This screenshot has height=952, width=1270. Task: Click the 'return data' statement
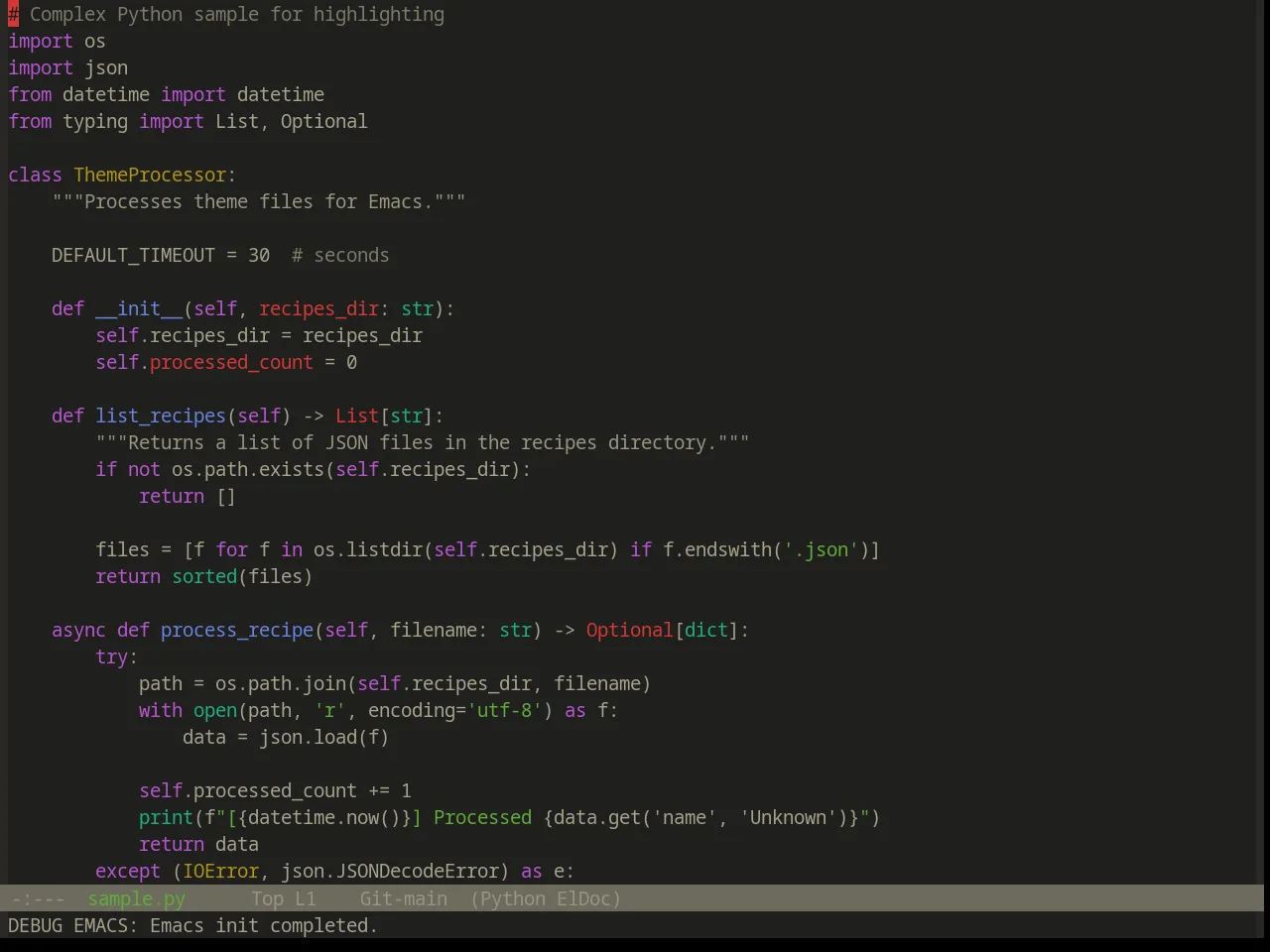click(x=198, y=844)
